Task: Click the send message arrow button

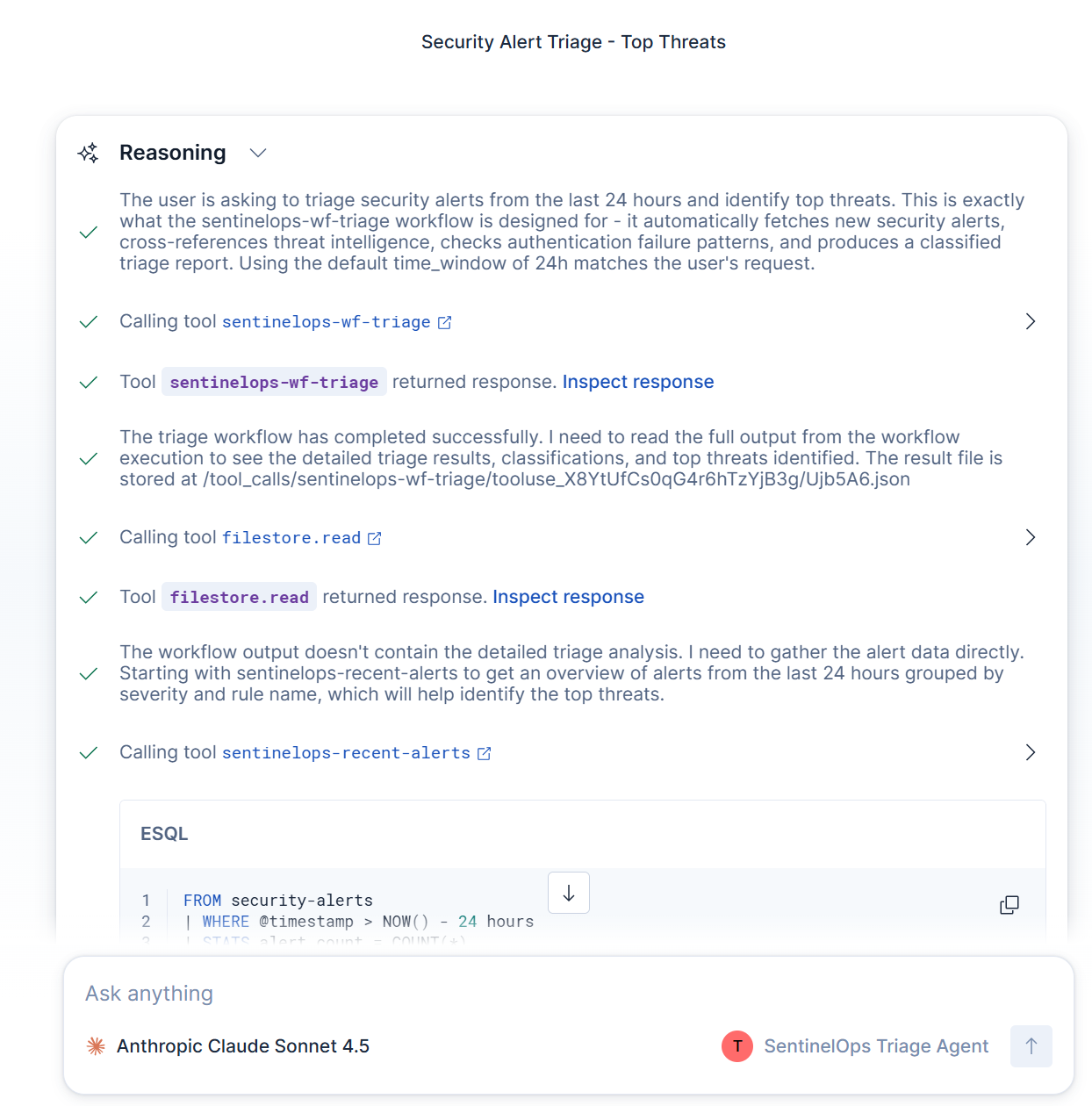Action: 1031,1046
